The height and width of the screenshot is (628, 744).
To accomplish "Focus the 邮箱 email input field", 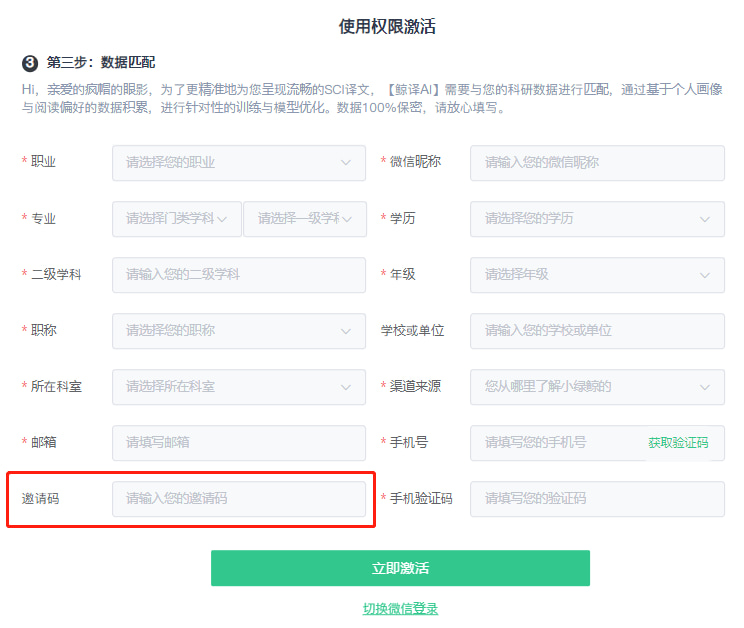I will (239, 443).
